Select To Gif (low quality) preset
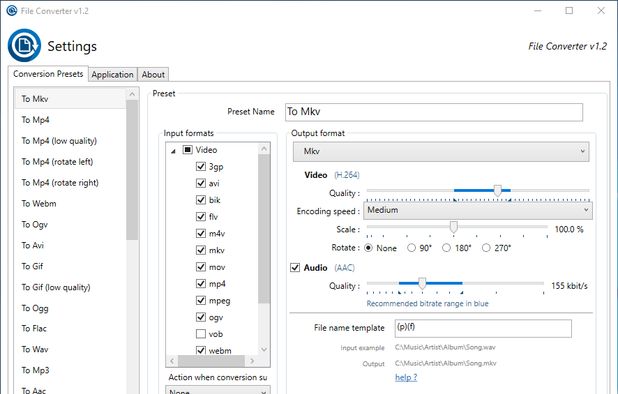This screenshot has width=618, height=394. click(70, 287)
